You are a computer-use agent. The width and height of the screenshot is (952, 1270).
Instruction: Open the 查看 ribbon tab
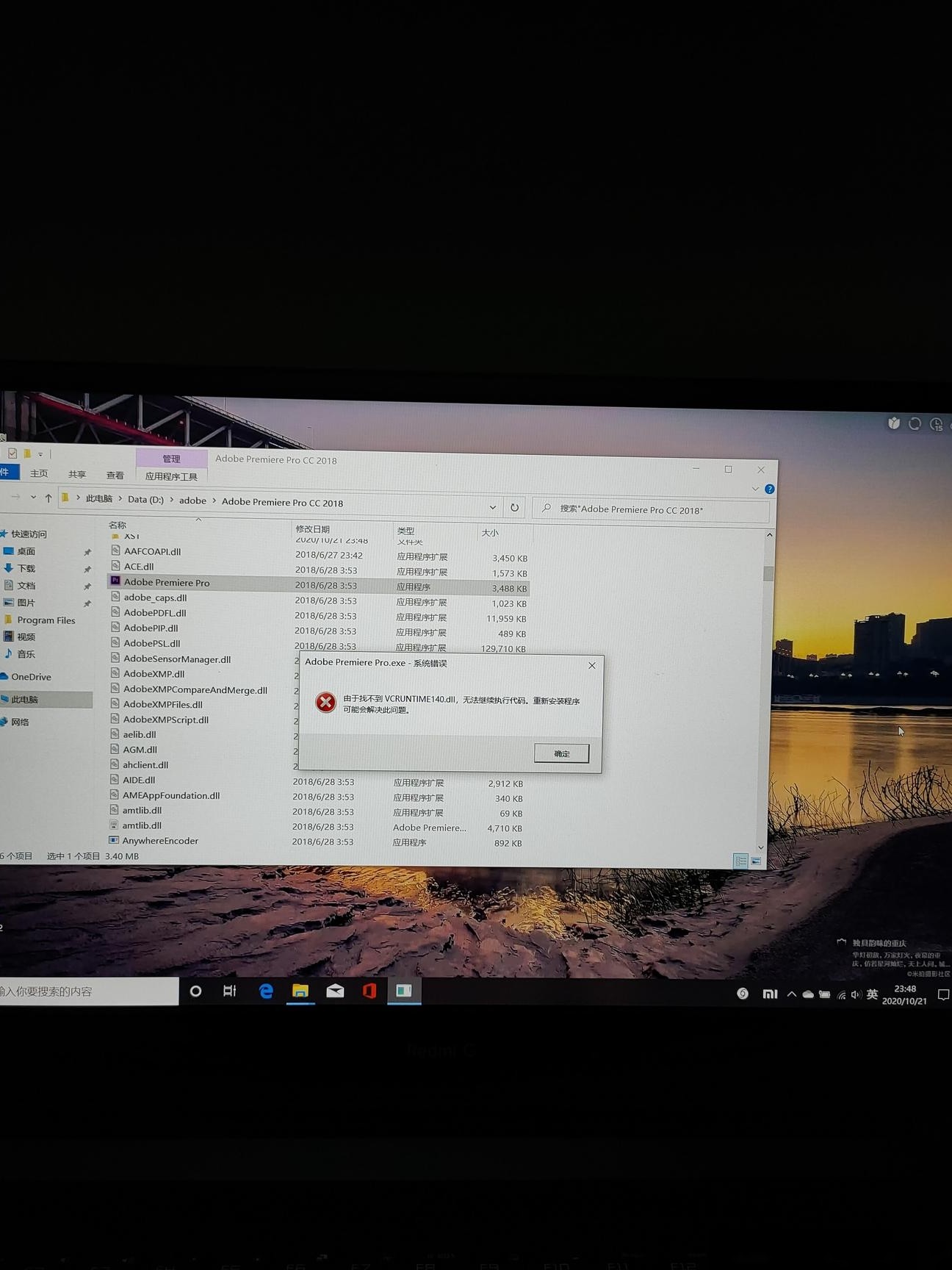pyautogui.click(x=115, y=476)
